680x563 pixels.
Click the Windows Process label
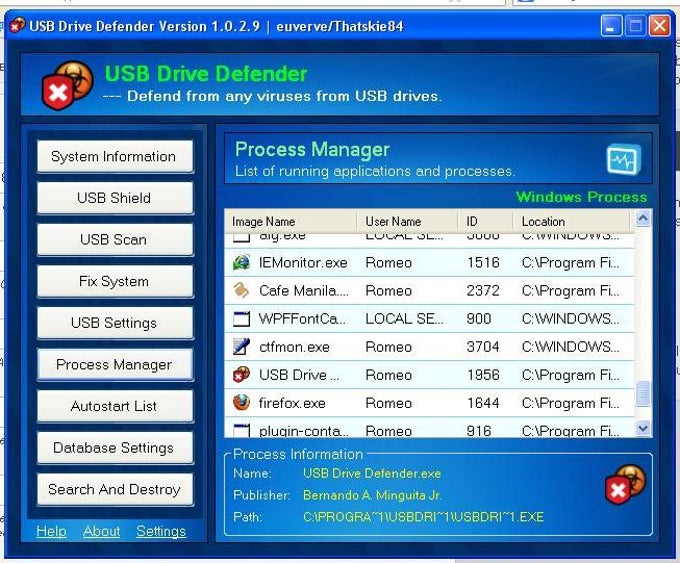click(581, 197)
